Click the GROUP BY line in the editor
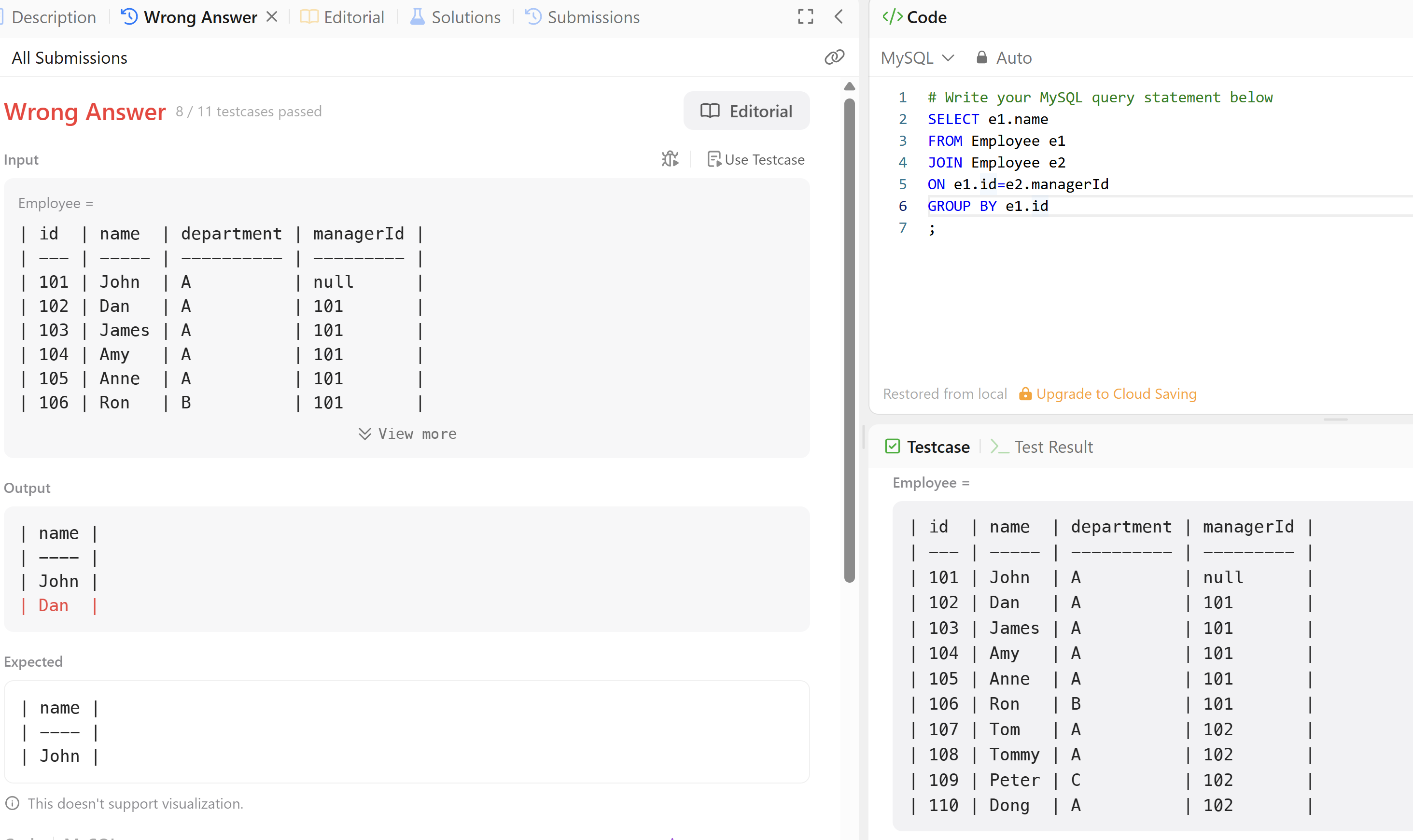Viewport: 1413px width, 840px height. [988, 206]
